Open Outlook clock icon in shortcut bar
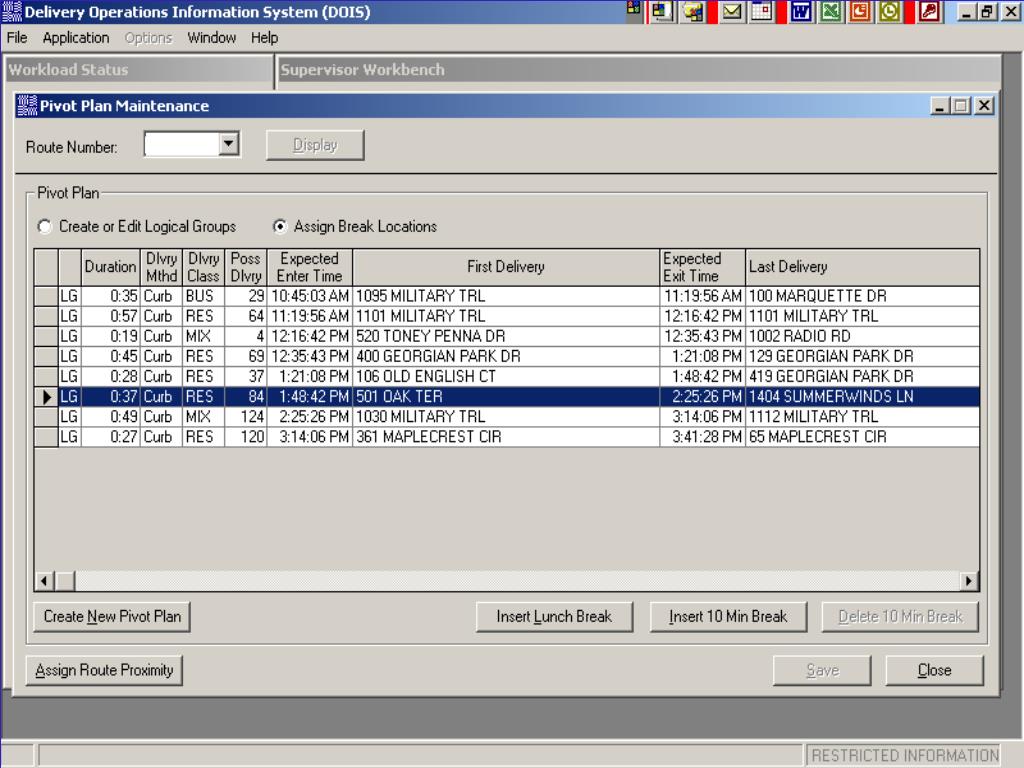Viewport: 1024px width, 768px height. (889, 11)
